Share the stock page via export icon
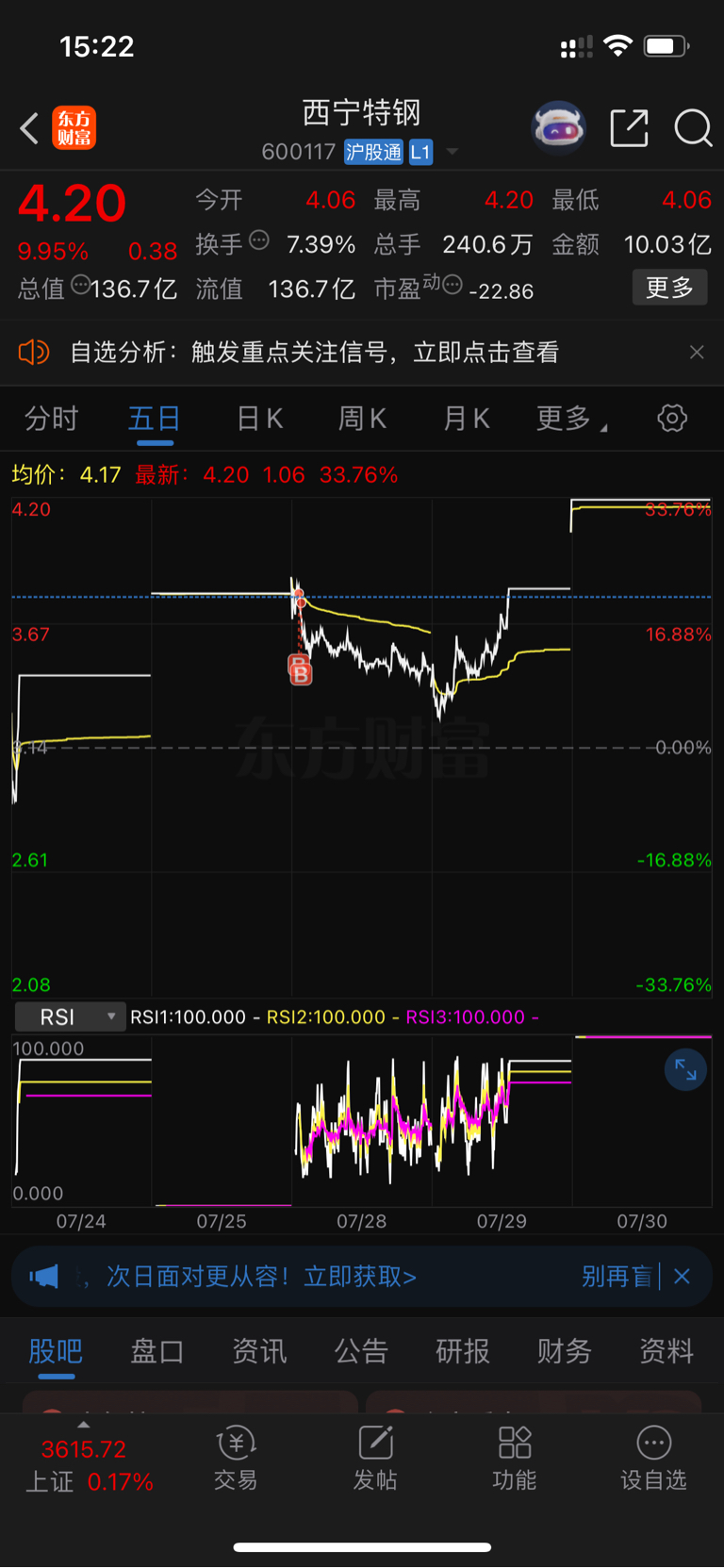 (x=629, y=128)
